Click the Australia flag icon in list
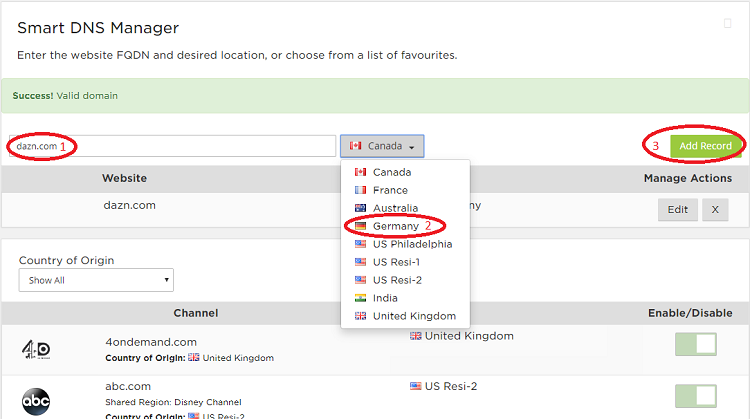 [360, 208]
